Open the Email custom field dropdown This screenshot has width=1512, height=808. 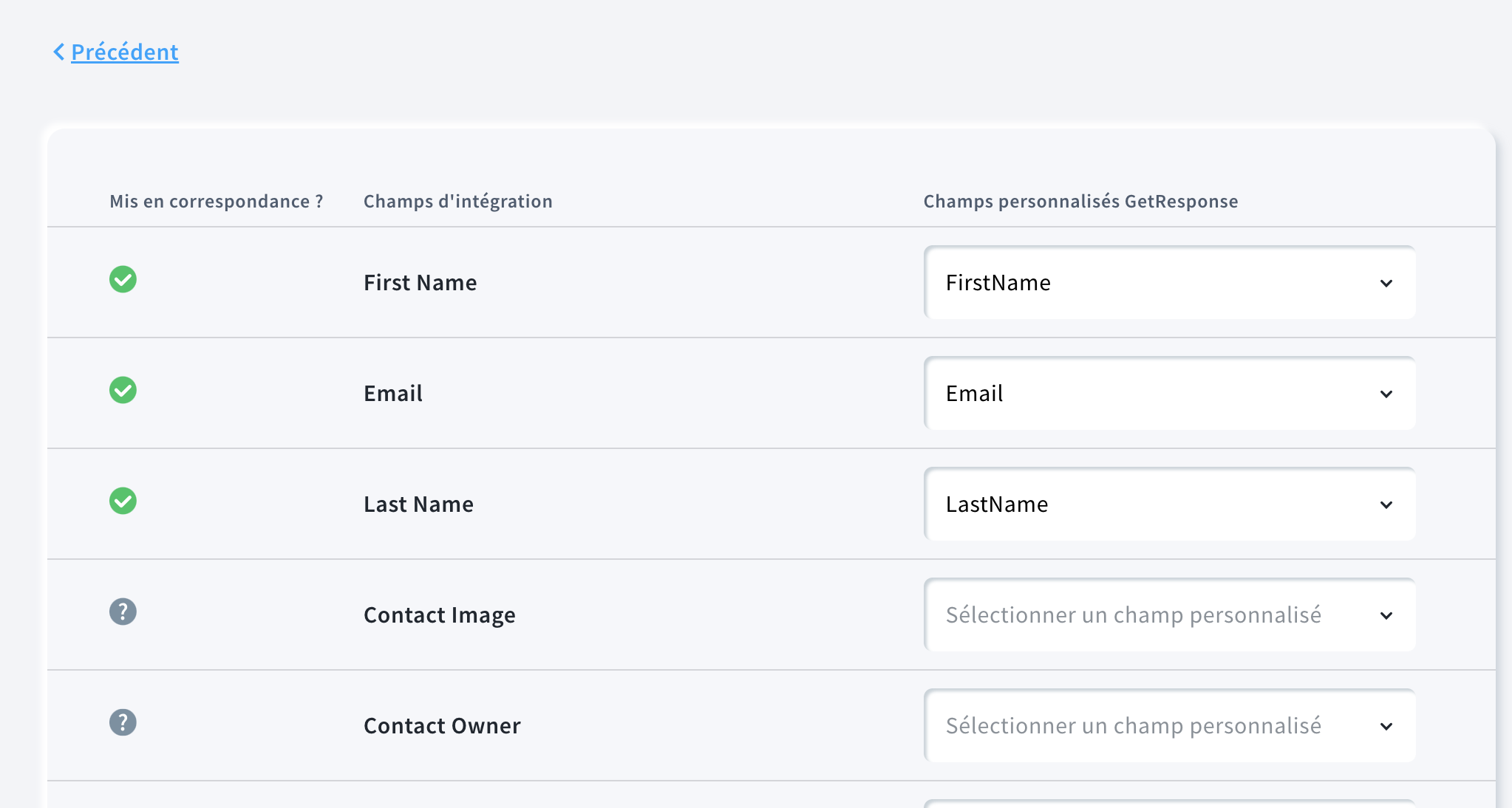click(x=1170, y=394)
